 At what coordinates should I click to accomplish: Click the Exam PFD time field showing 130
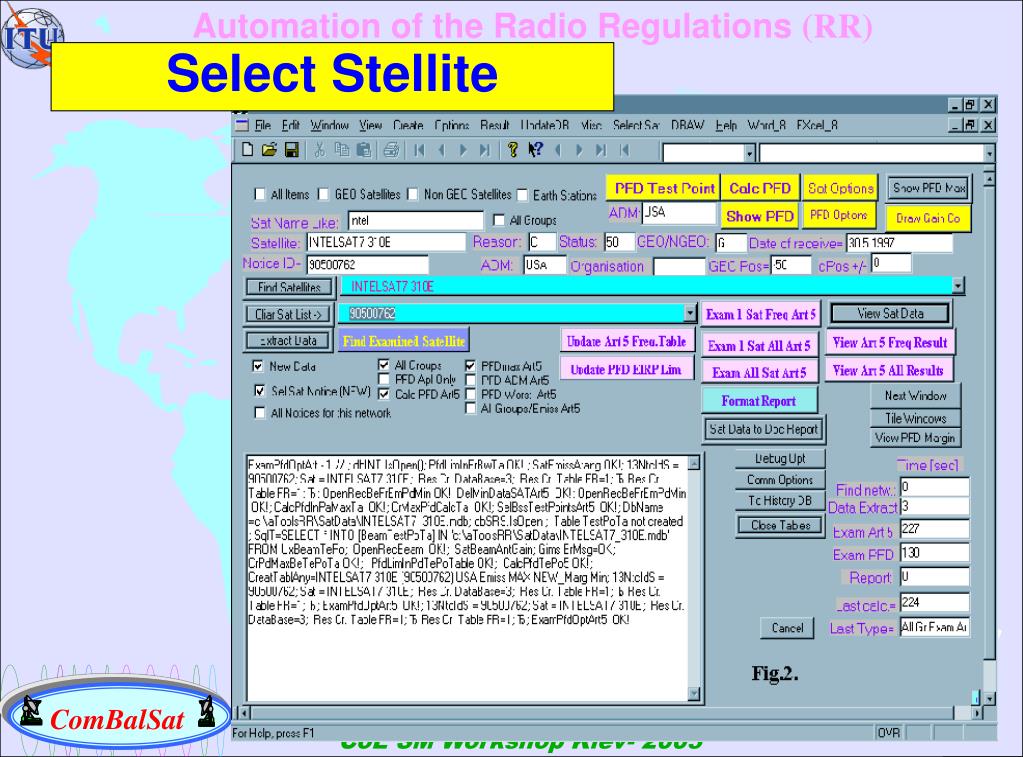point(934,553)
